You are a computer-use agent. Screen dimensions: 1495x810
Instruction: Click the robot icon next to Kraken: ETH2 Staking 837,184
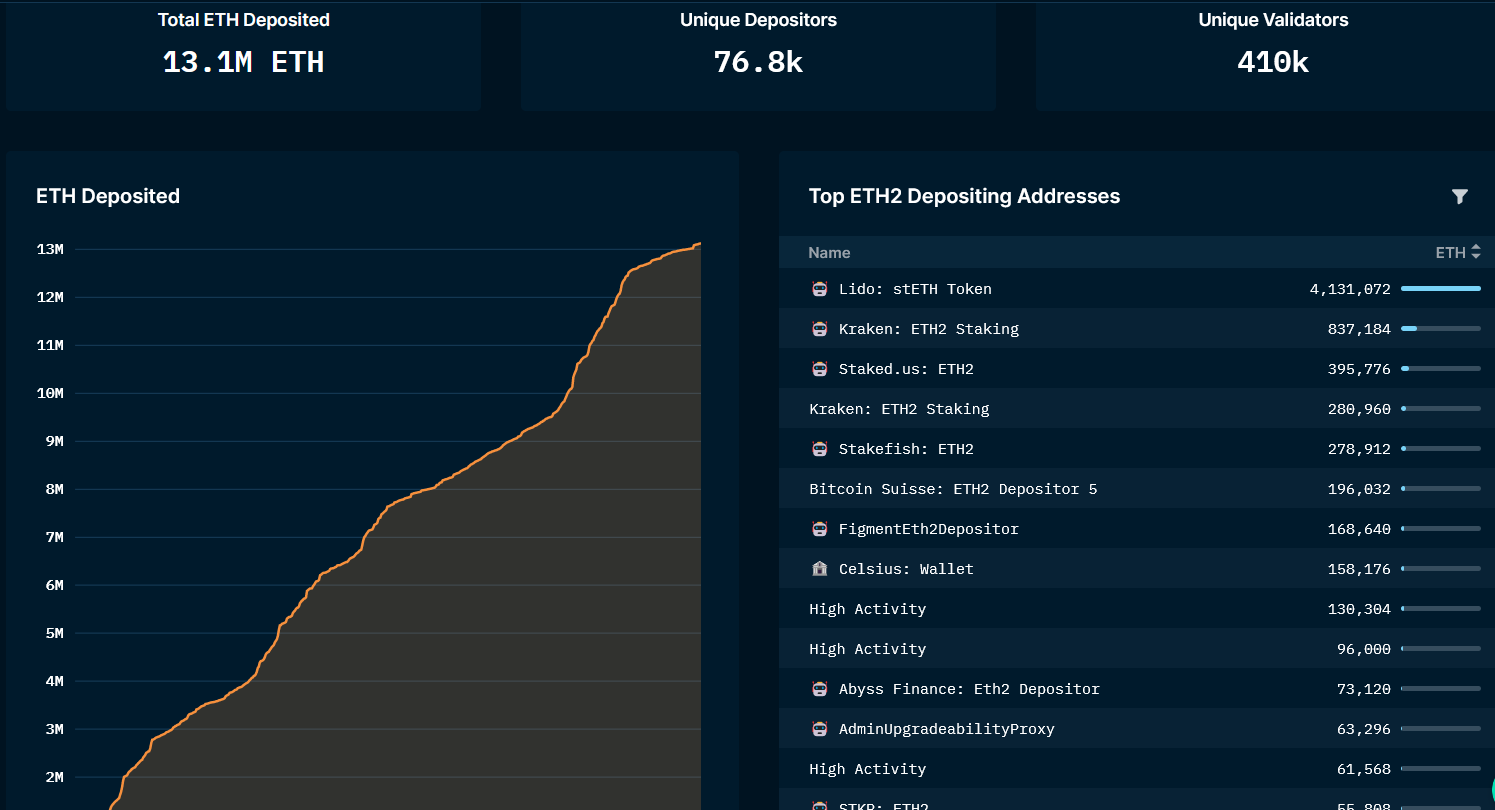click(x=820, y=329)
